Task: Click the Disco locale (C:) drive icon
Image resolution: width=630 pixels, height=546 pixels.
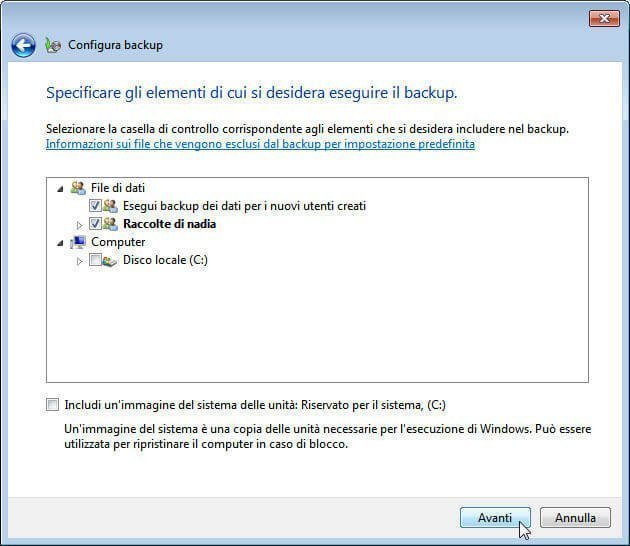Action: coord(110,260)
